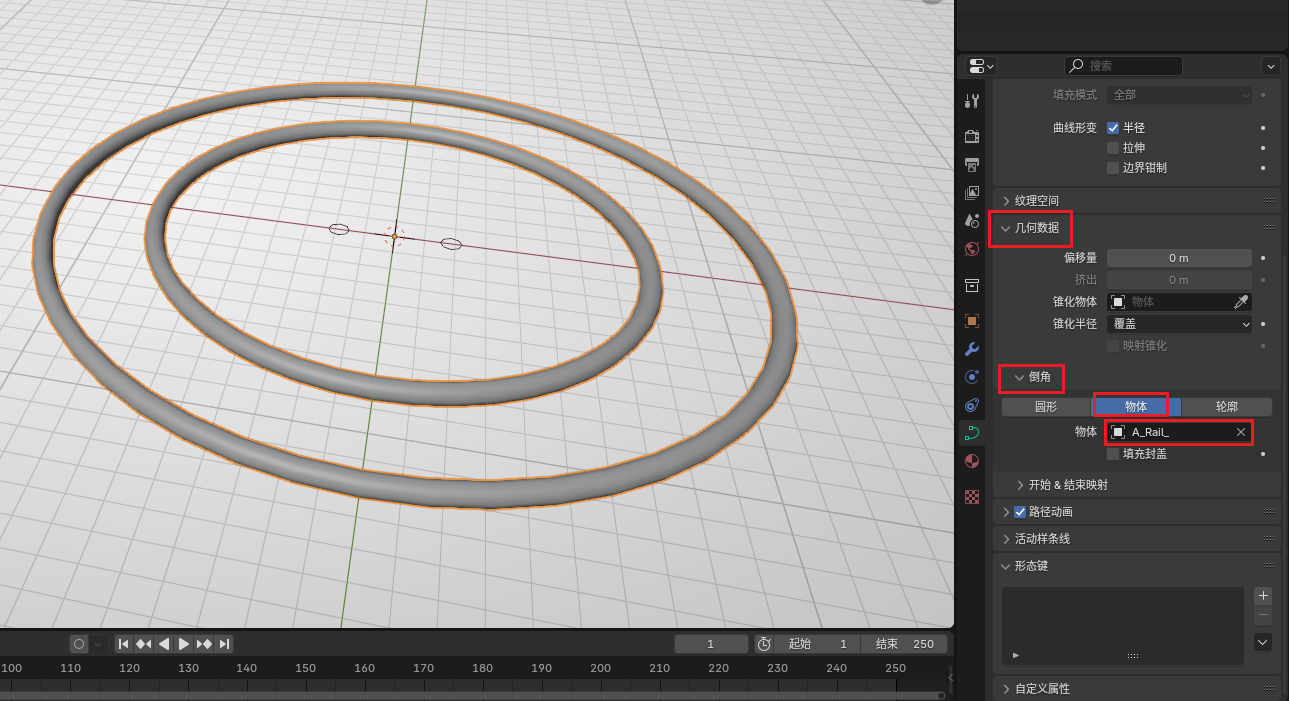This screenshot has width=1289, height=701.
Task: Clear the A_Rail_ bevel object with X
Action: coord(1241,432)
